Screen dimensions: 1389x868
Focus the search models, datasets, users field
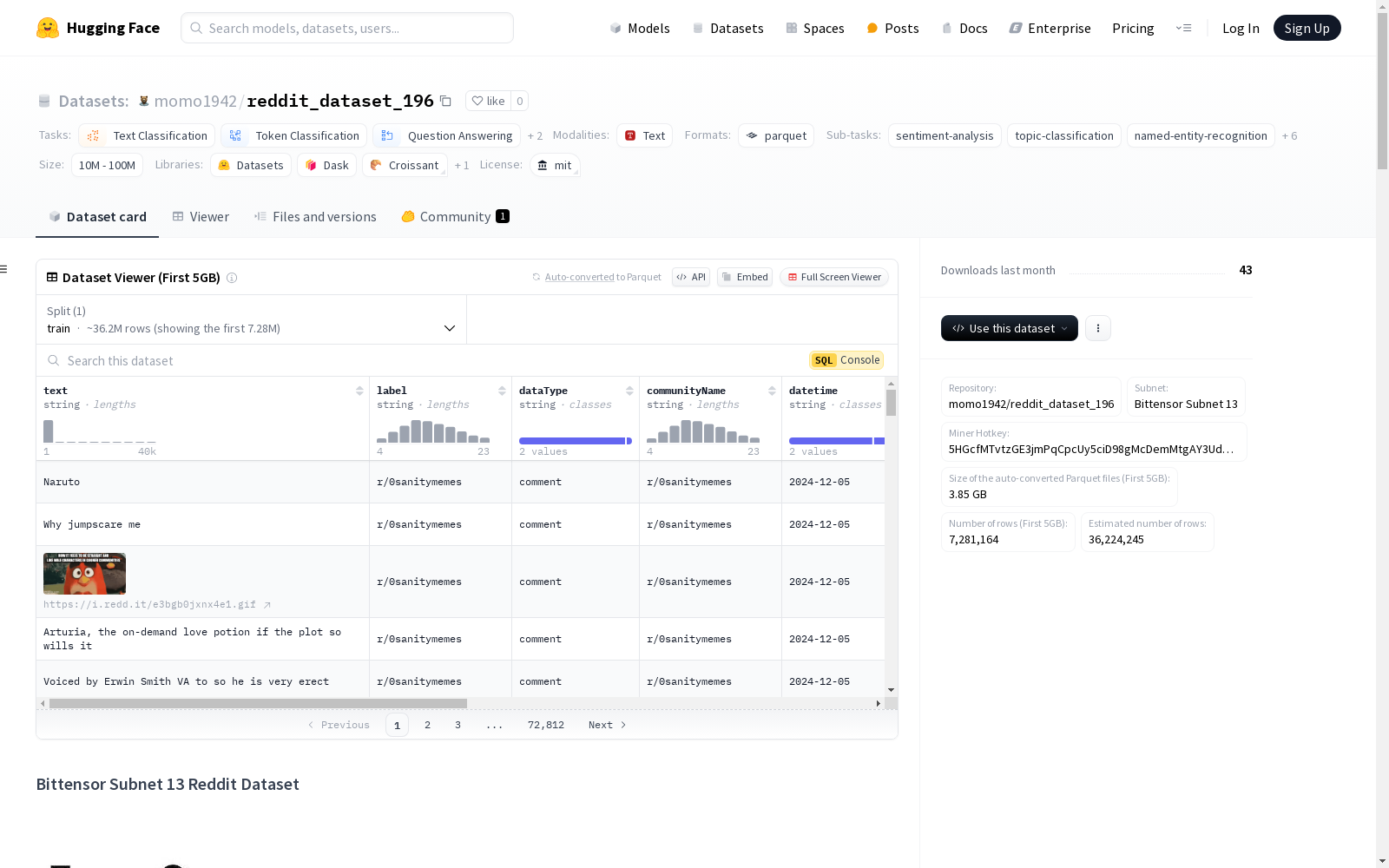click(x=347, y=28)
